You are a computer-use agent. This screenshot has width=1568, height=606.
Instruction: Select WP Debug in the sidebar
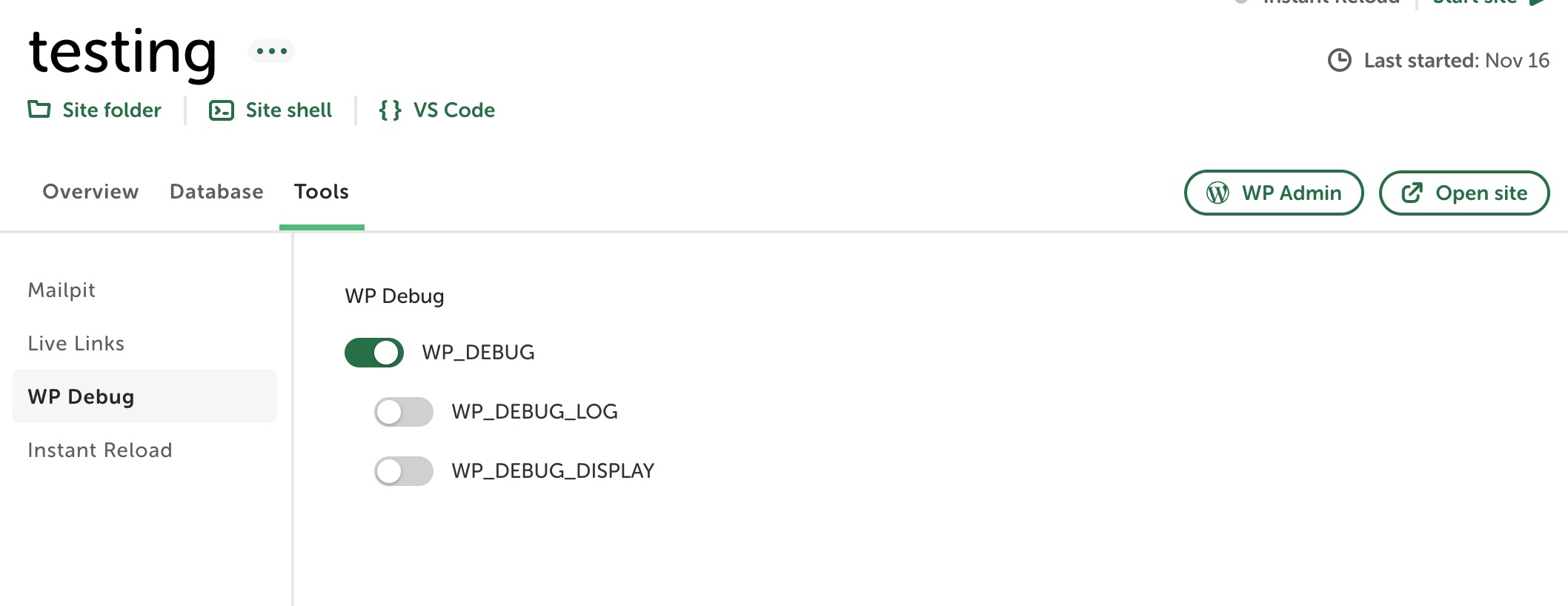coord(81,396)
